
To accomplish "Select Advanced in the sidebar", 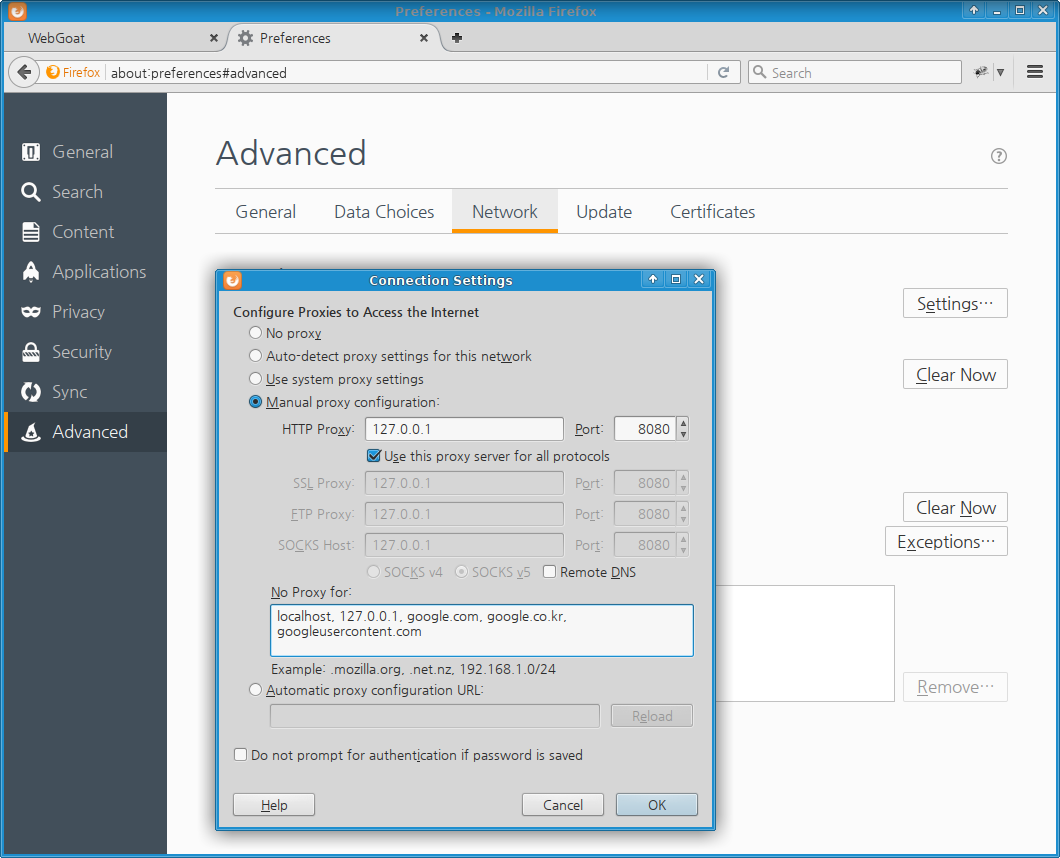I will pos(85,431).
